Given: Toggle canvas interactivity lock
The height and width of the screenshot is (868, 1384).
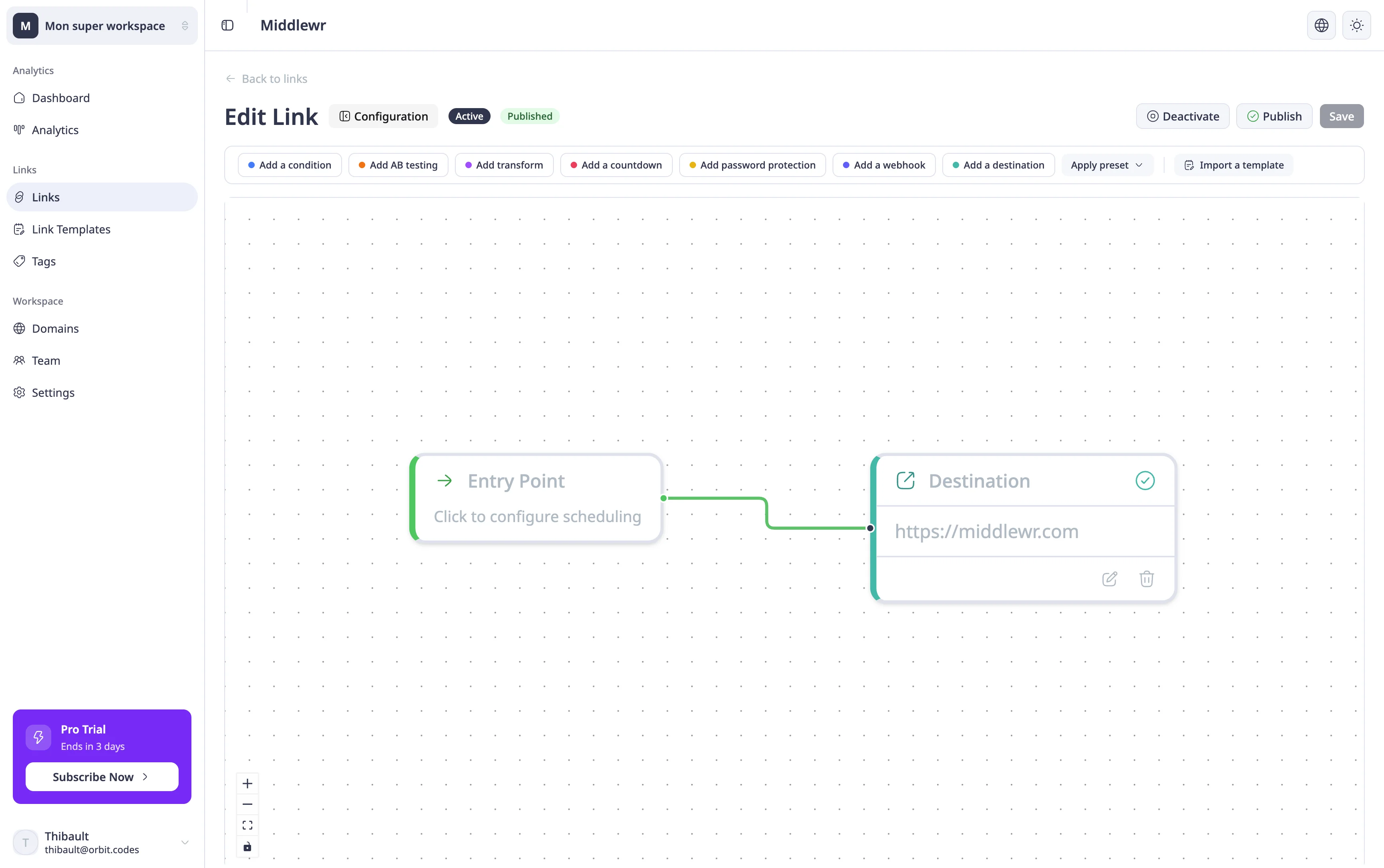Looking at the screenshot, I should 247,847.
